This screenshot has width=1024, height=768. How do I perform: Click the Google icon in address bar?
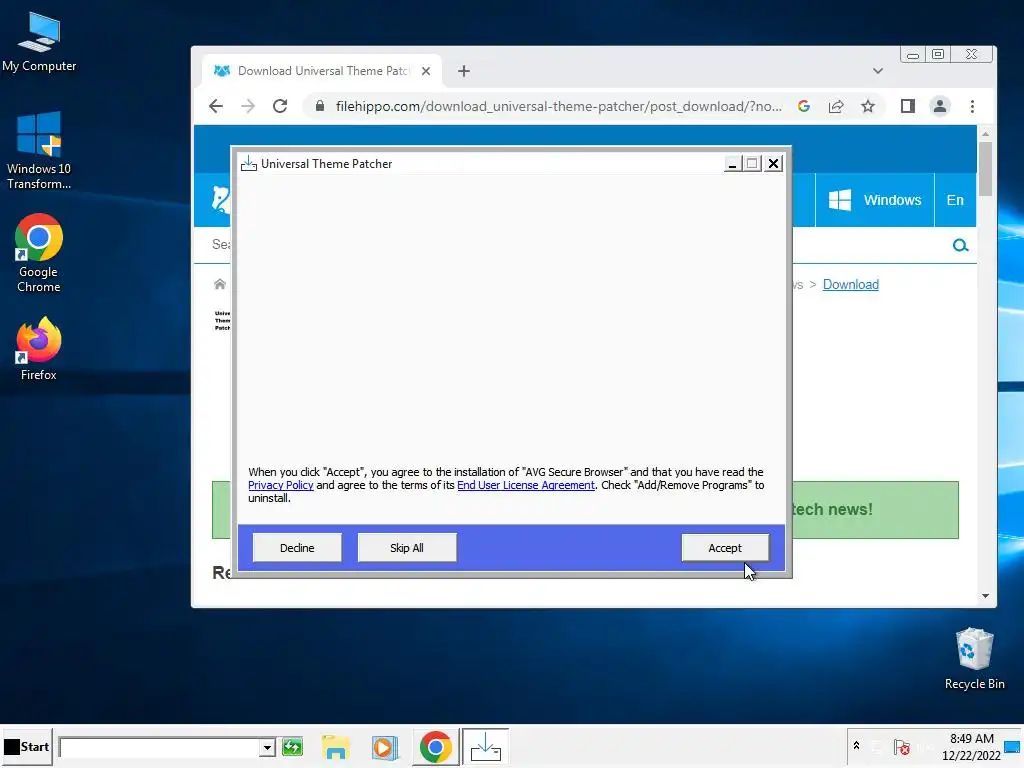coord(804,106)
